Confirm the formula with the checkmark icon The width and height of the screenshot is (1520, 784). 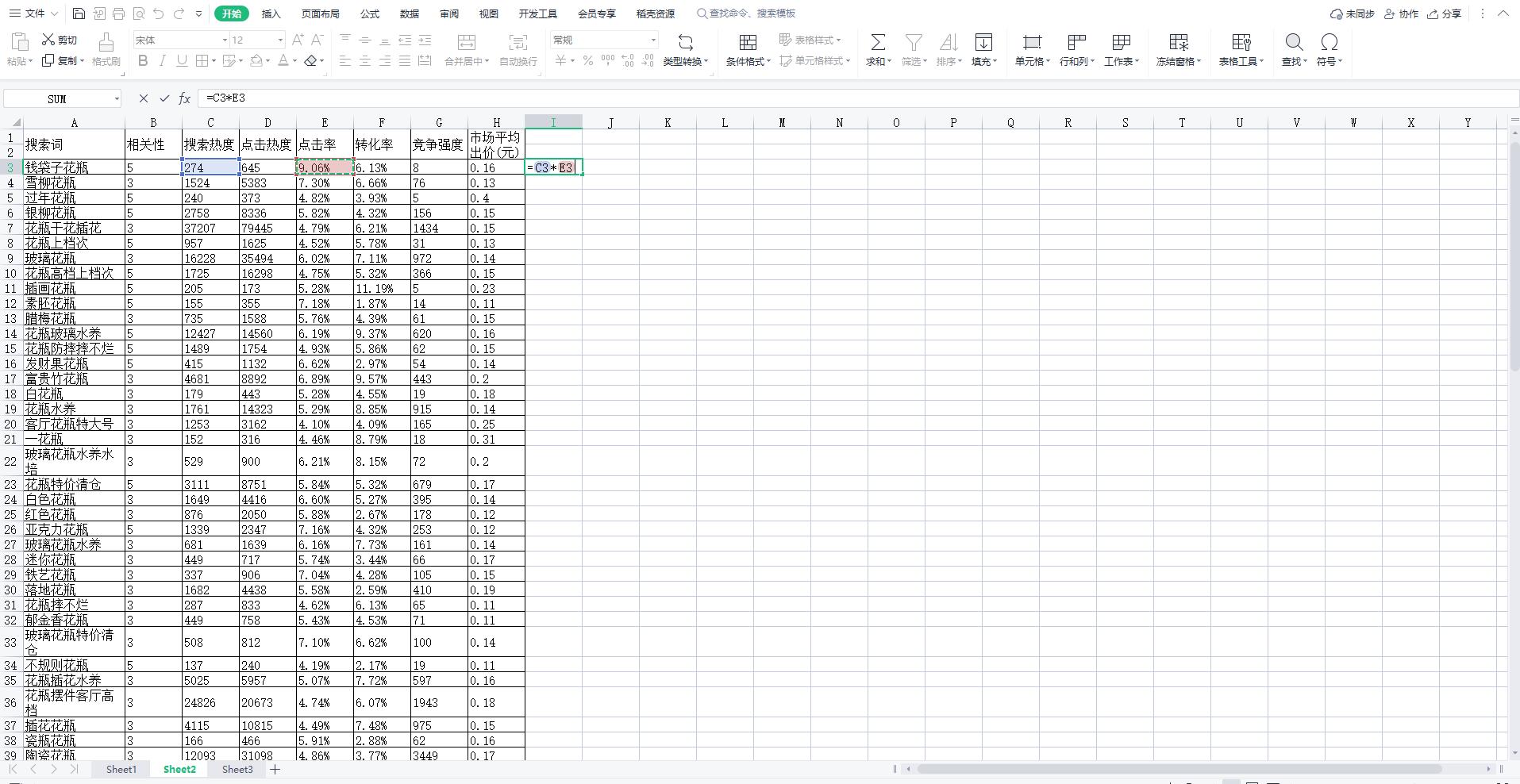coord(164,98)
